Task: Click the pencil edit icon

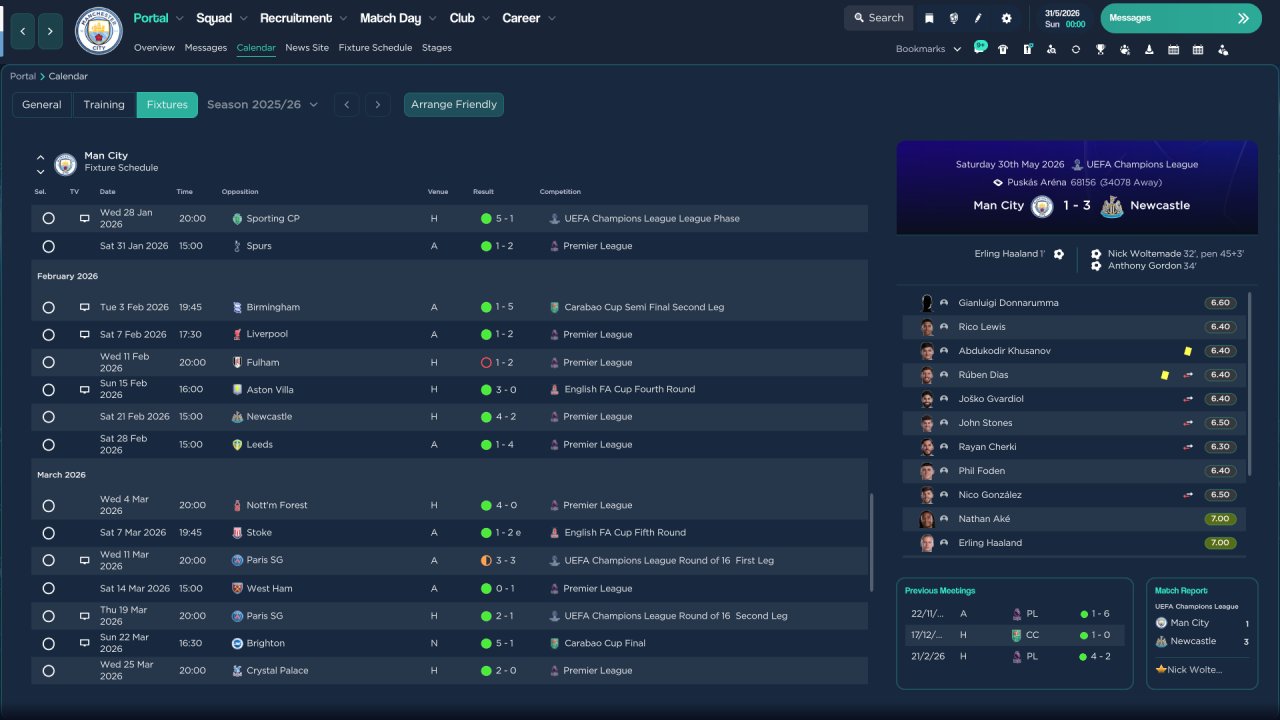Action: [978, 18]
